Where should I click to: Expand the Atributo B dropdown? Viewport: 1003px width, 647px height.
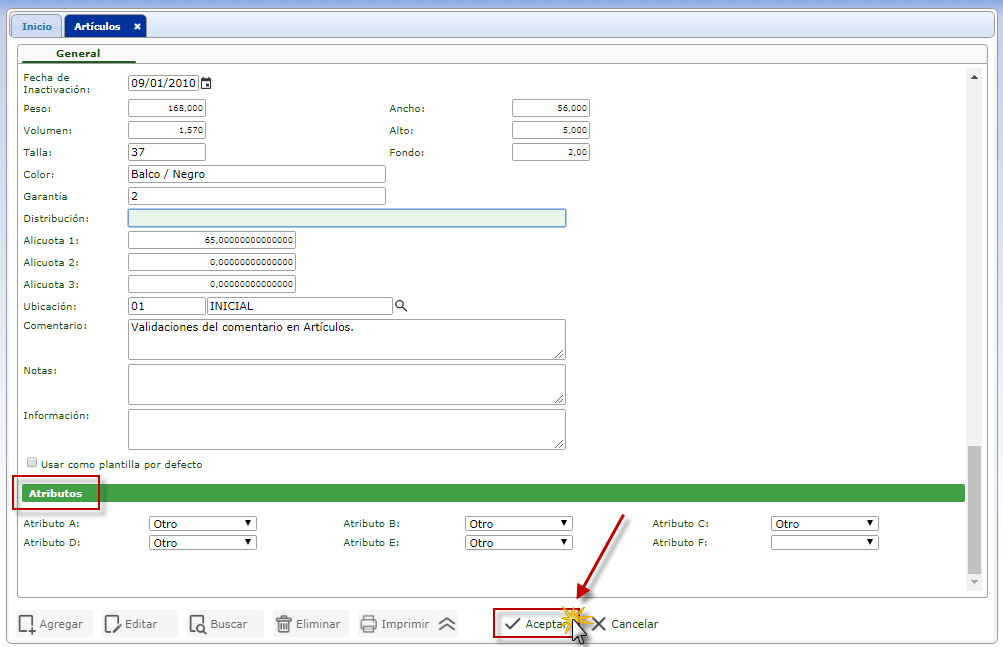519,523
